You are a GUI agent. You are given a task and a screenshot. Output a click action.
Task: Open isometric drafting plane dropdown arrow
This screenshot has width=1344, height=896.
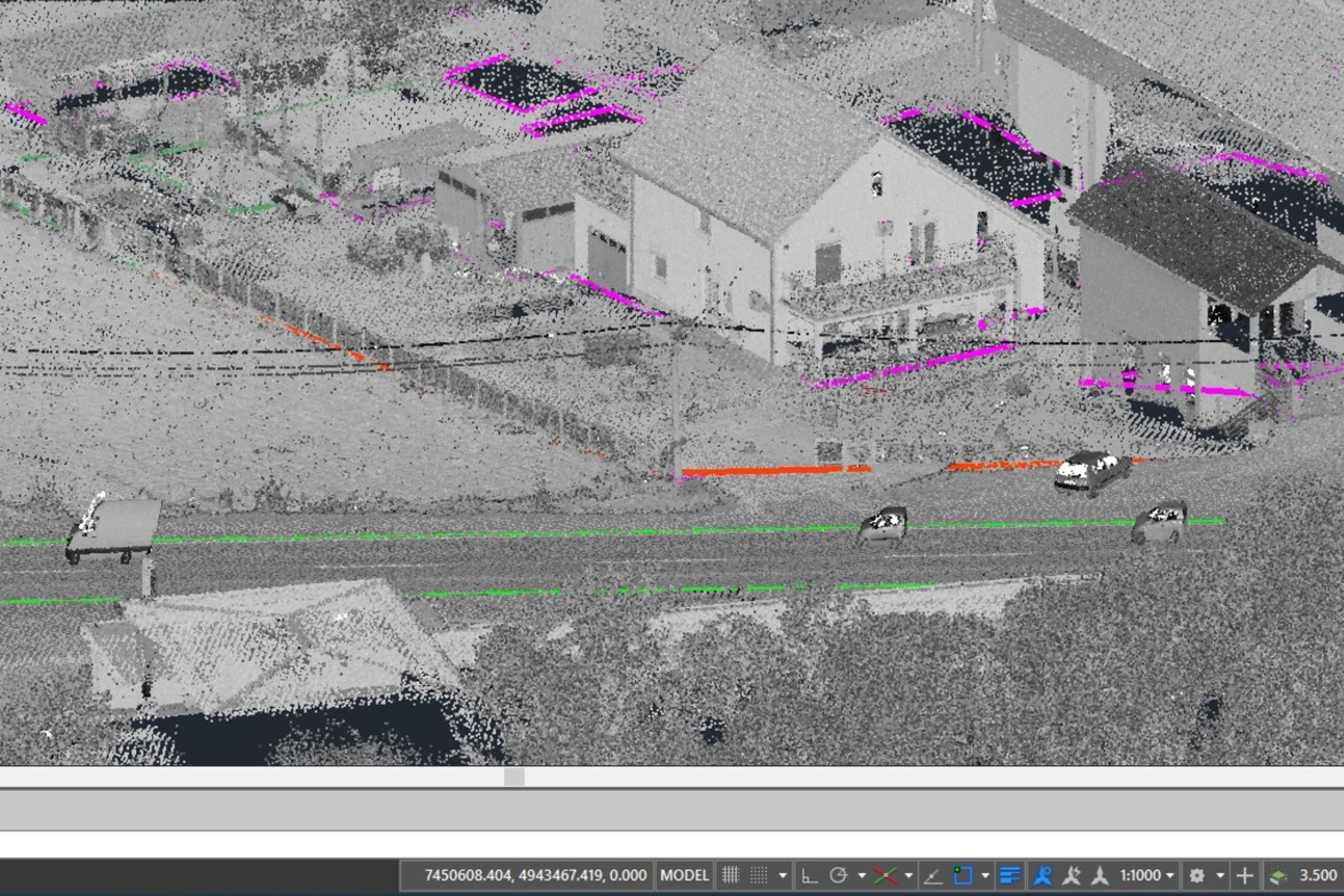point(908,875)
